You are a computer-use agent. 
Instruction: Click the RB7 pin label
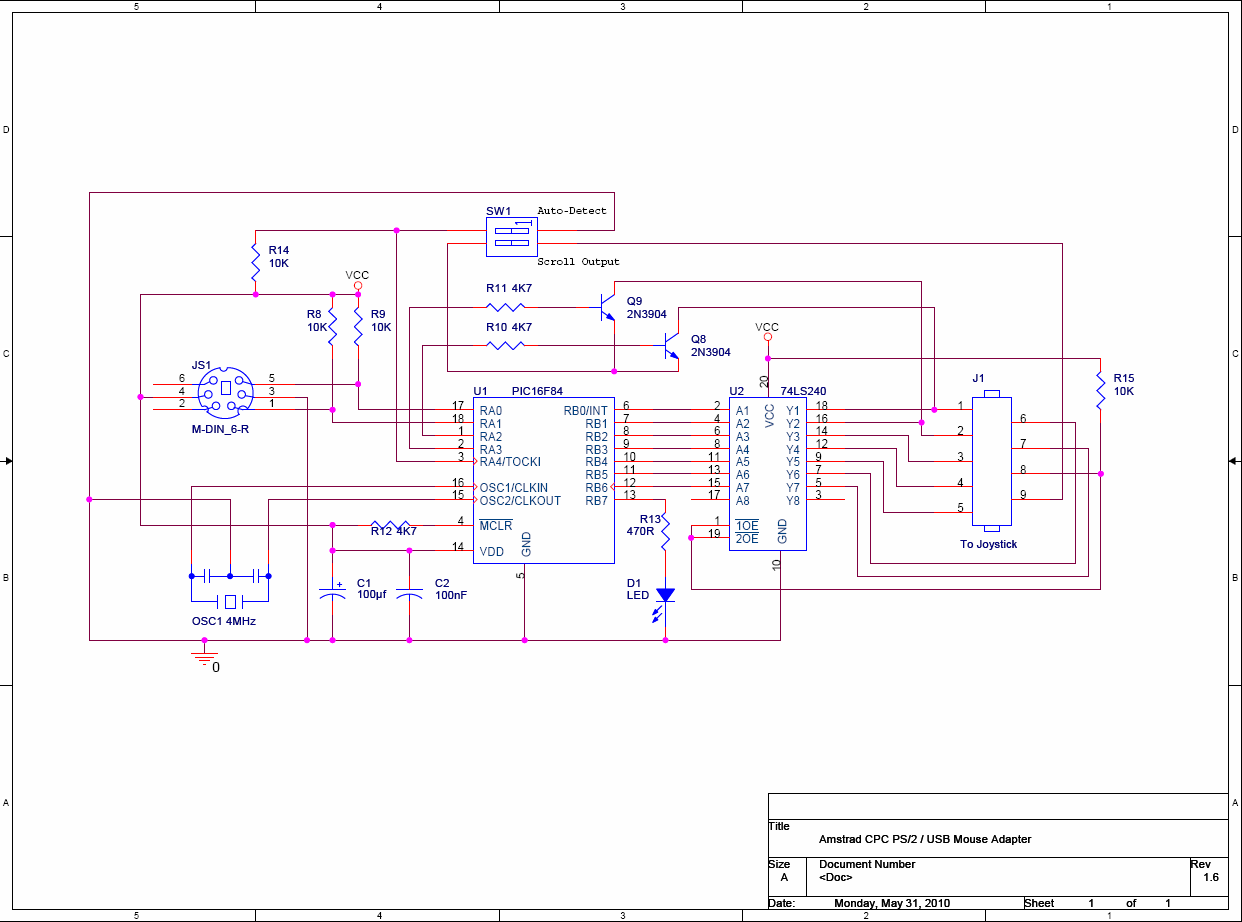pos(597,501)
